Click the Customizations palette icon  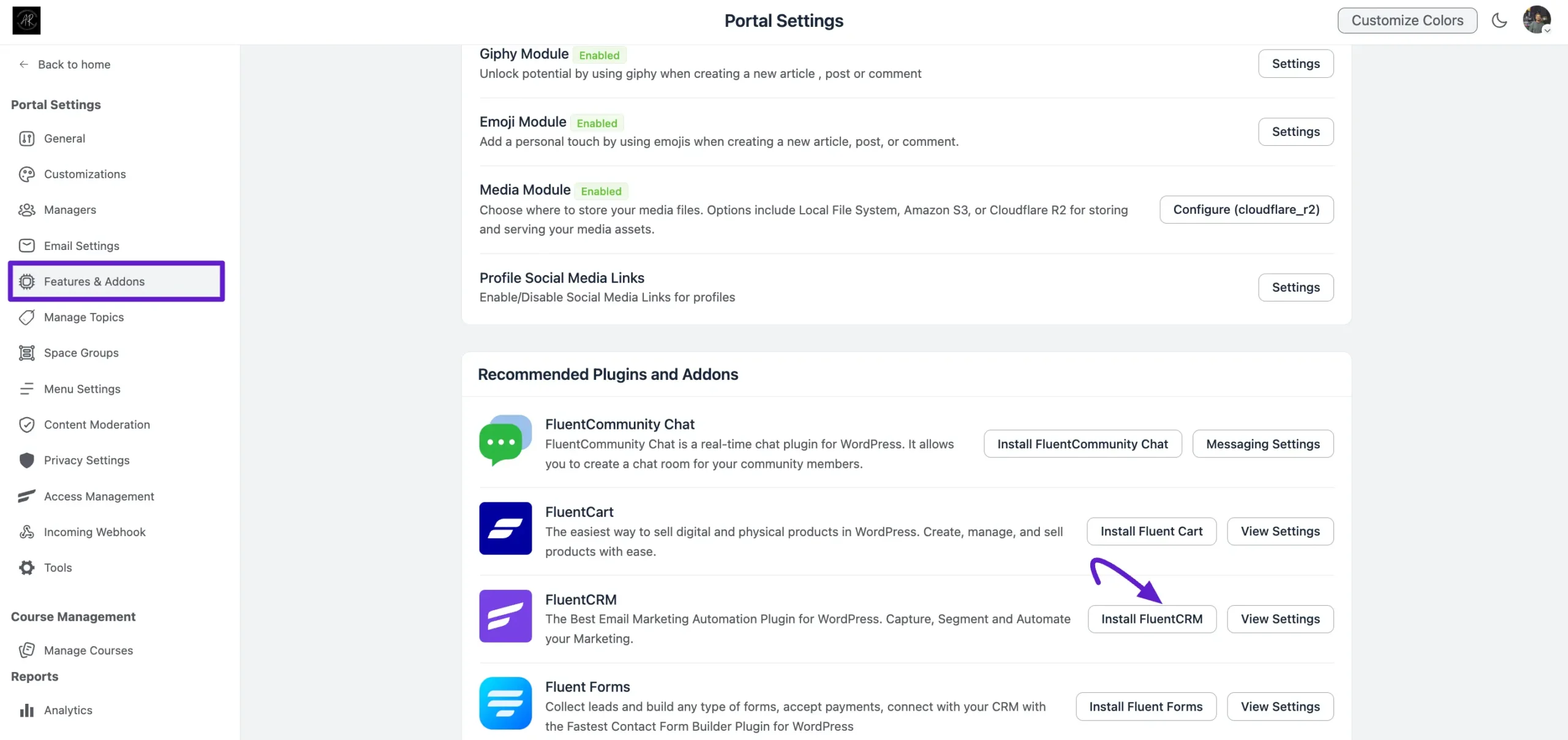click(x=26, y=175)
